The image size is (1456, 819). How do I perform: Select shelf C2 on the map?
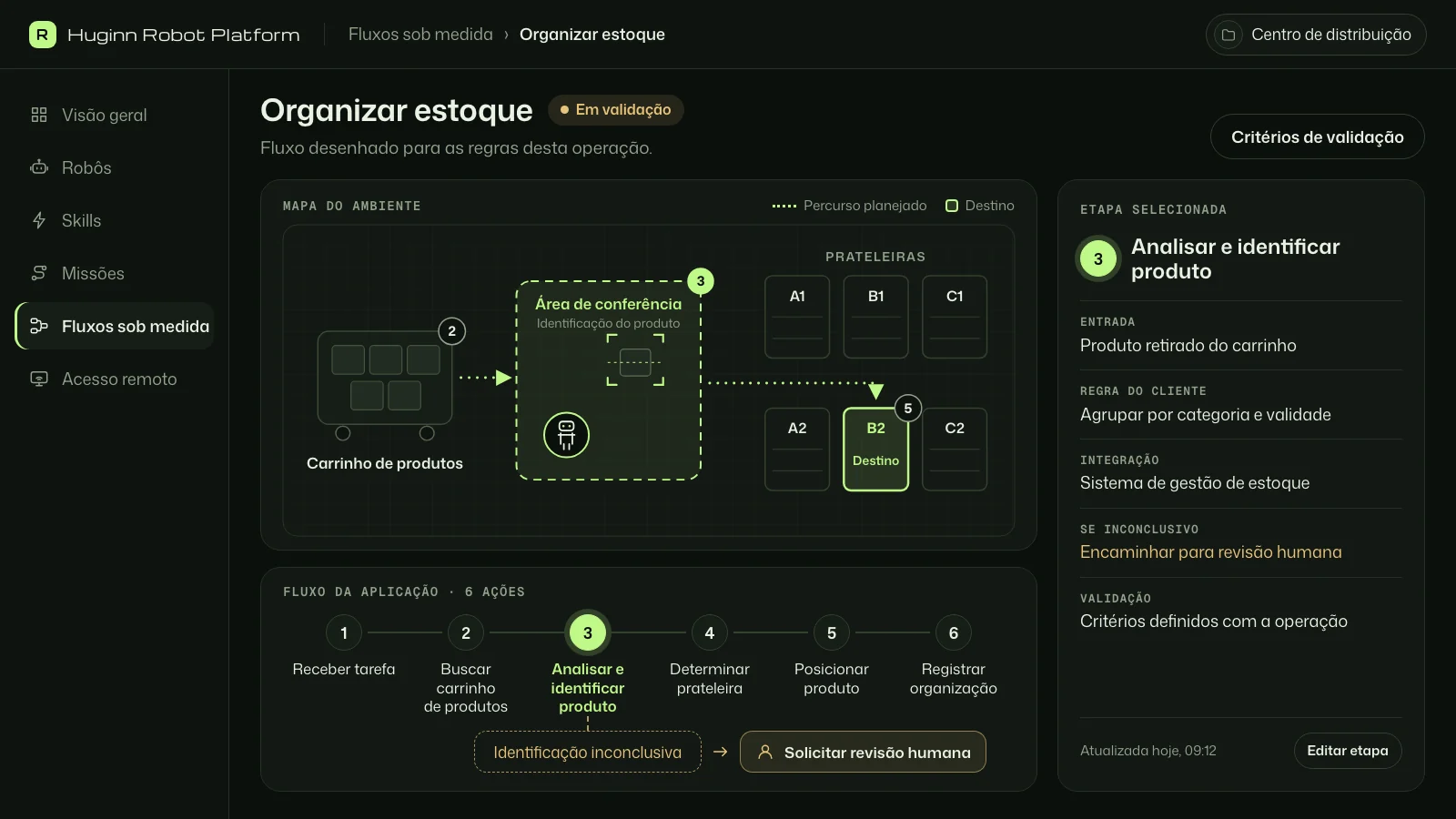click(955, 450)
